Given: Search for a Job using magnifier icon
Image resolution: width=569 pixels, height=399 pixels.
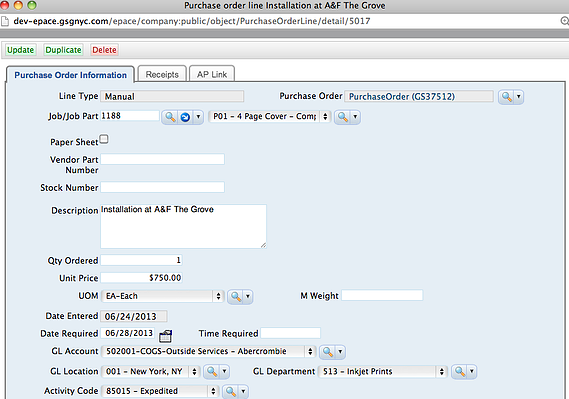Looking at the screenshot, I should tap(170, 117).
